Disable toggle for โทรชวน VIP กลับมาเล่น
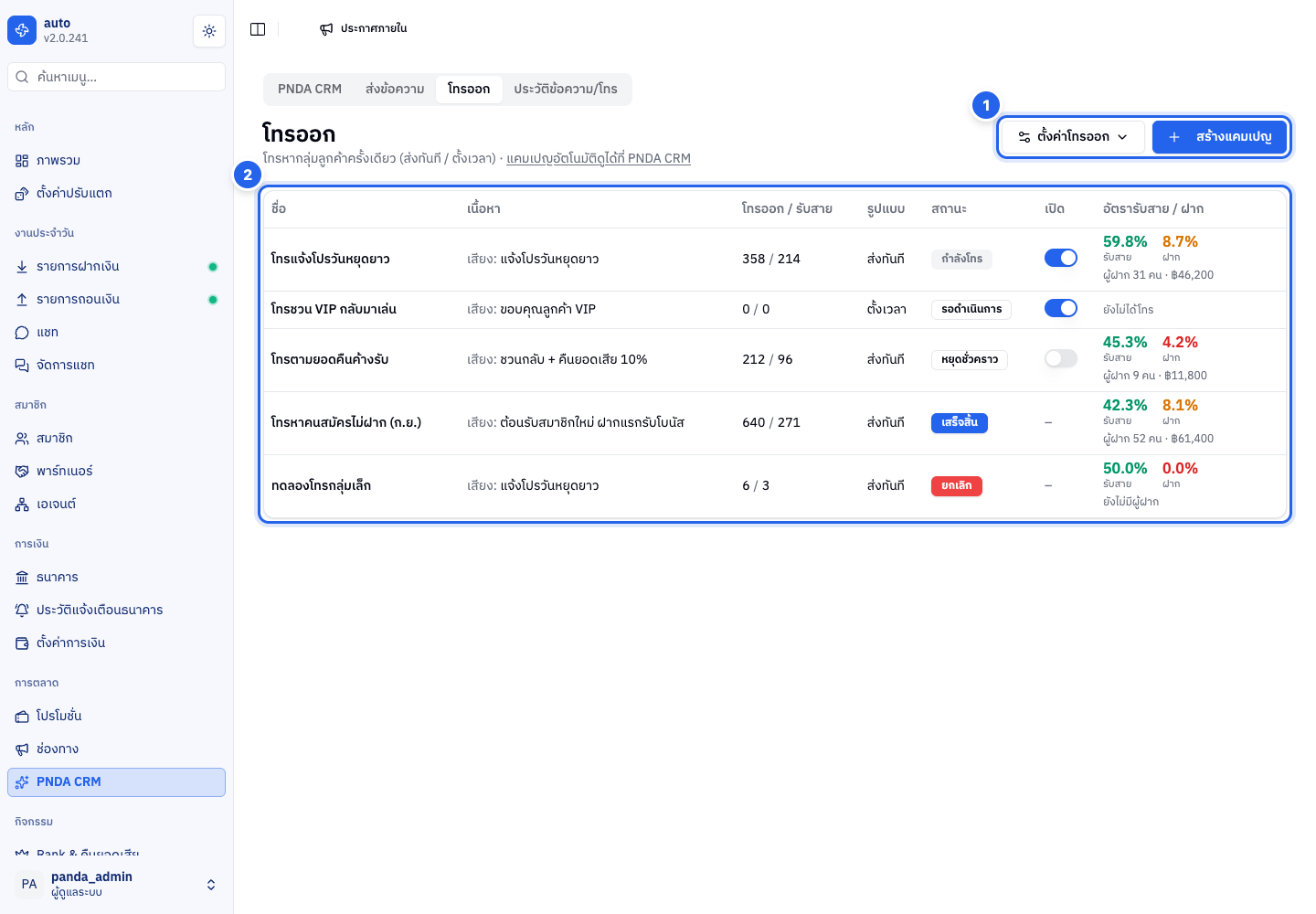1316x914 pixels. (x=1061, y=308)
